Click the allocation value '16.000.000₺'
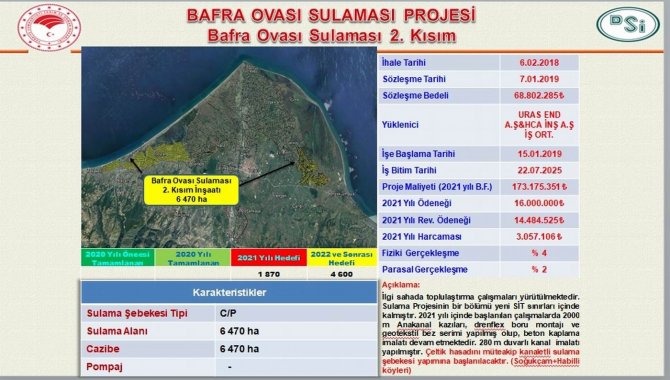This screenshot has width=670, height=380. point(539,203)
